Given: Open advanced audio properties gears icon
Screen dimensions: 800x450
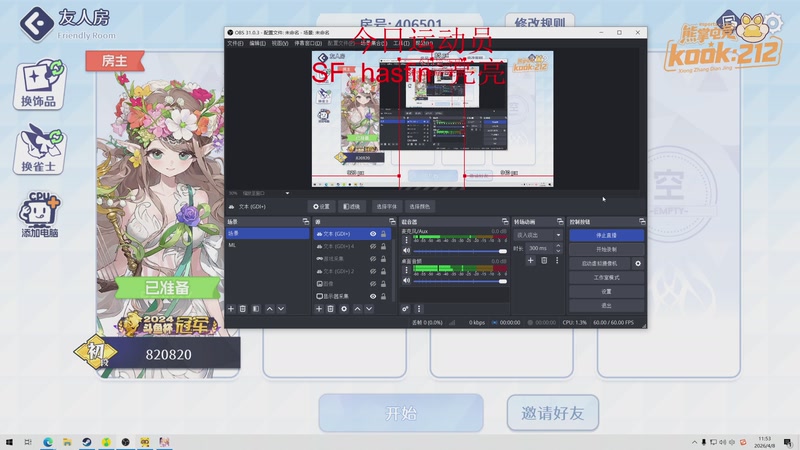Looking at the screenshot, I should coord(405,309).
